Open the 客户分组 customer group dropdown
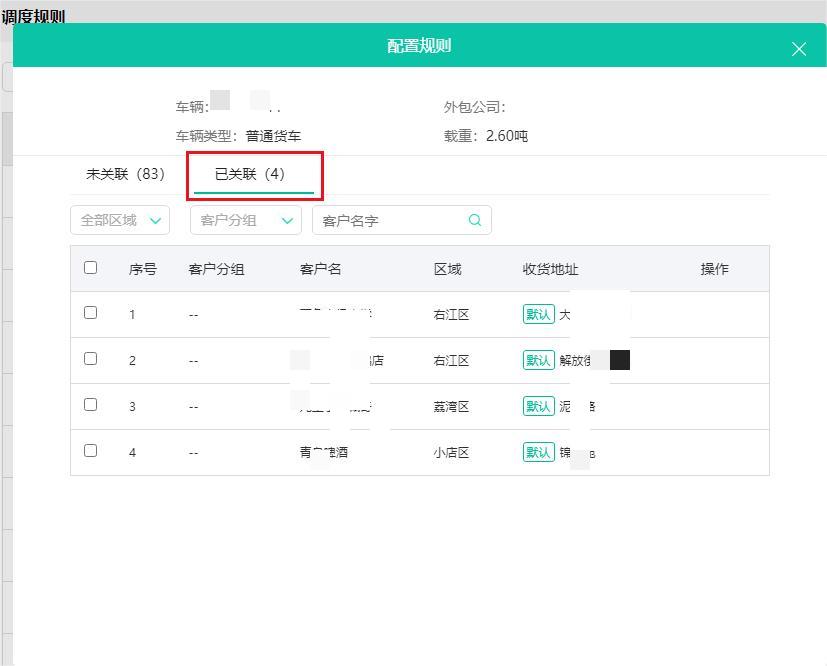Screen dimensions: 827x666 pos(240,219)
